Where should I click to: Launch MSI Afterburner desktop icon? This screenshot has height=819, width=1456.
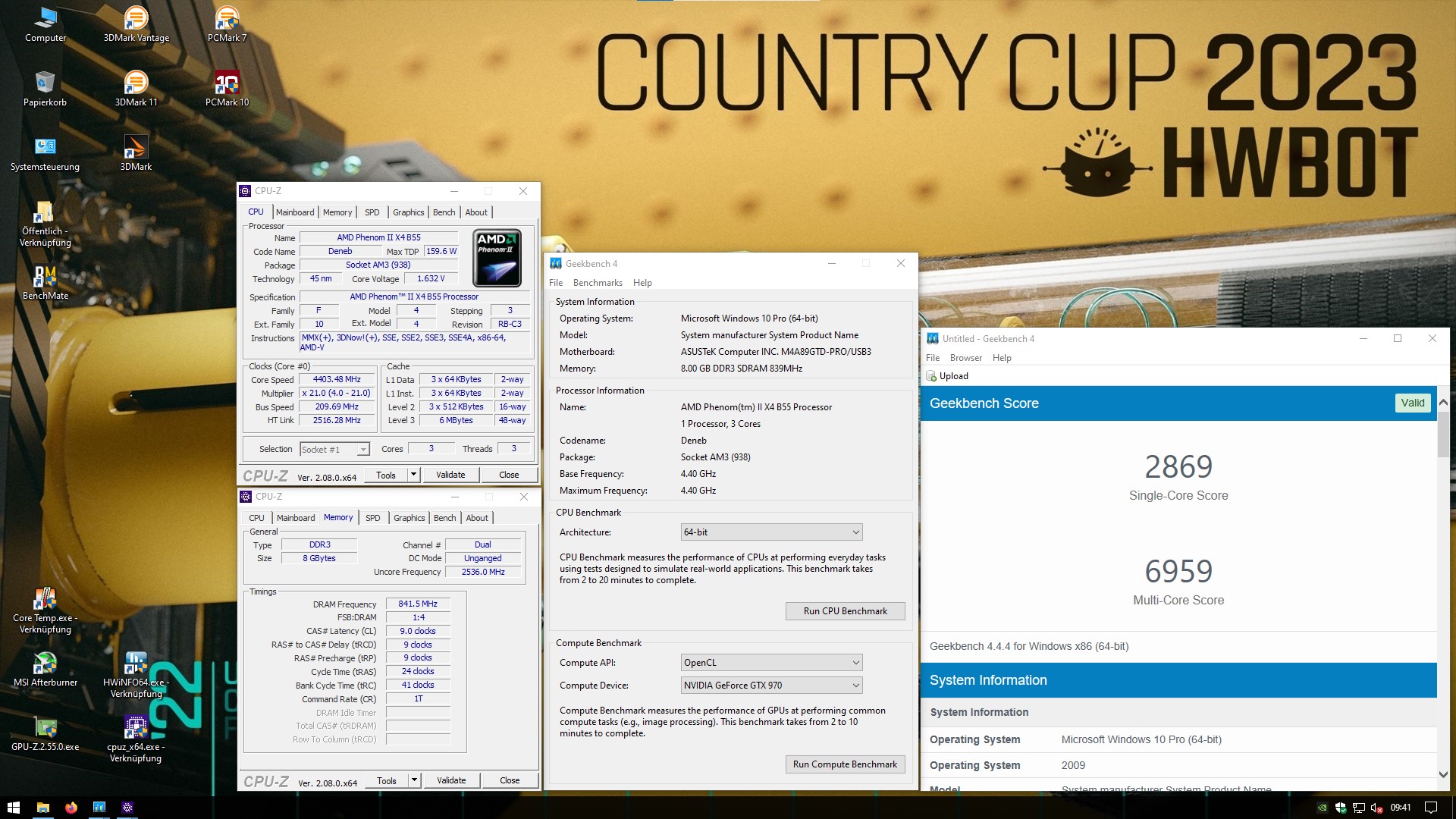tap(45, 670)
